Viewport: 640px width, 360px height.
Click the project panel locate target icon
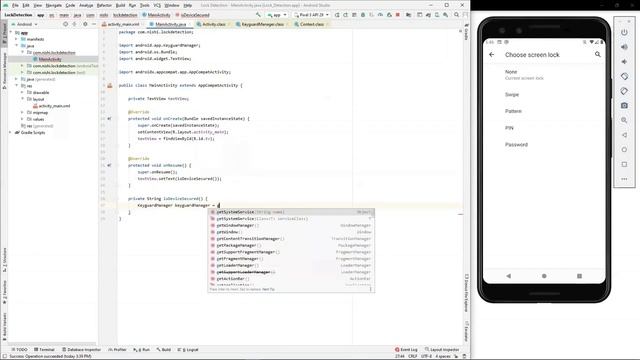(65, 24)
